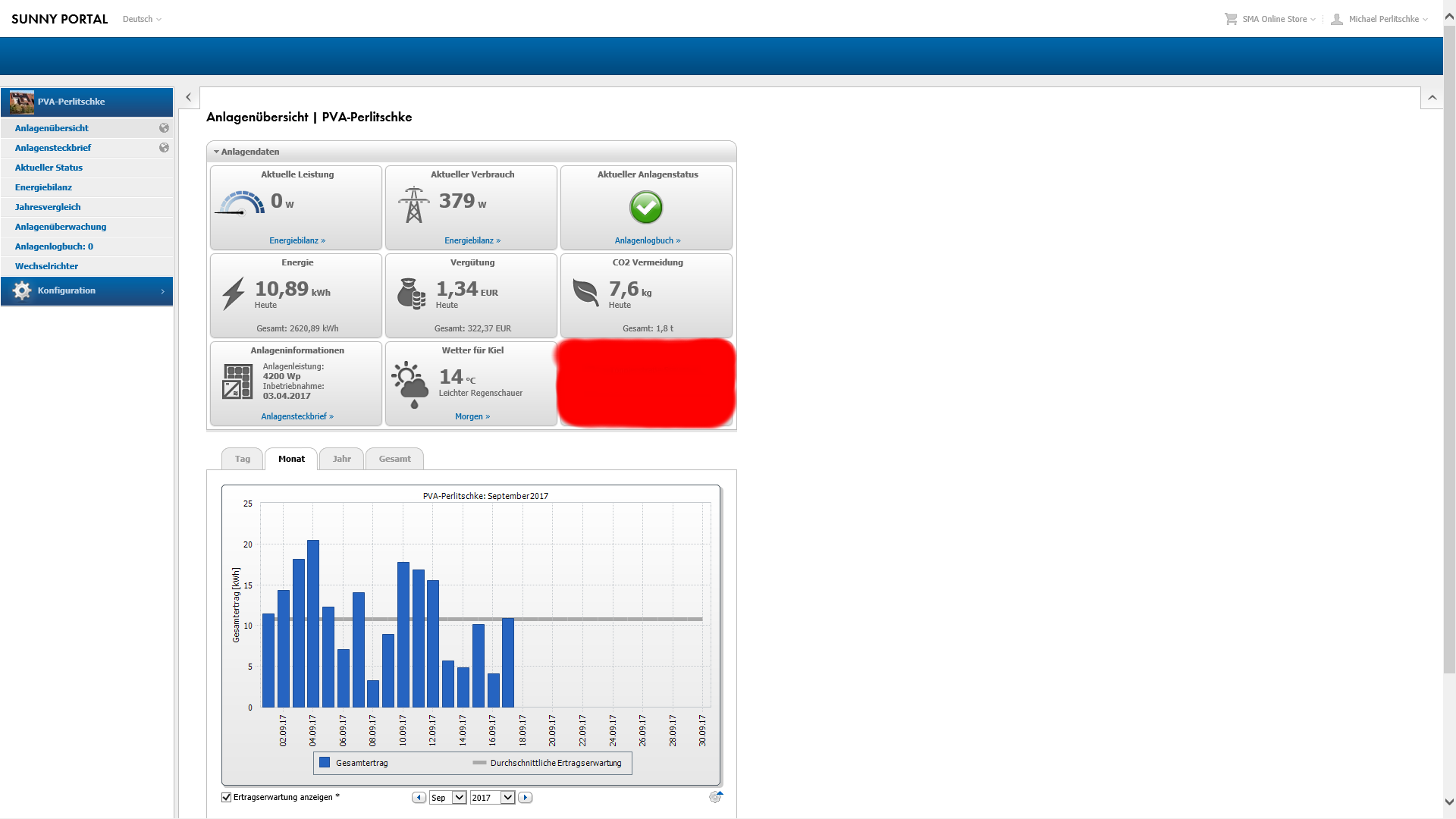This screenshot has width=1456, height=819.
Task: Go to the previous month arrow
Action: click(x=419, y=798)
